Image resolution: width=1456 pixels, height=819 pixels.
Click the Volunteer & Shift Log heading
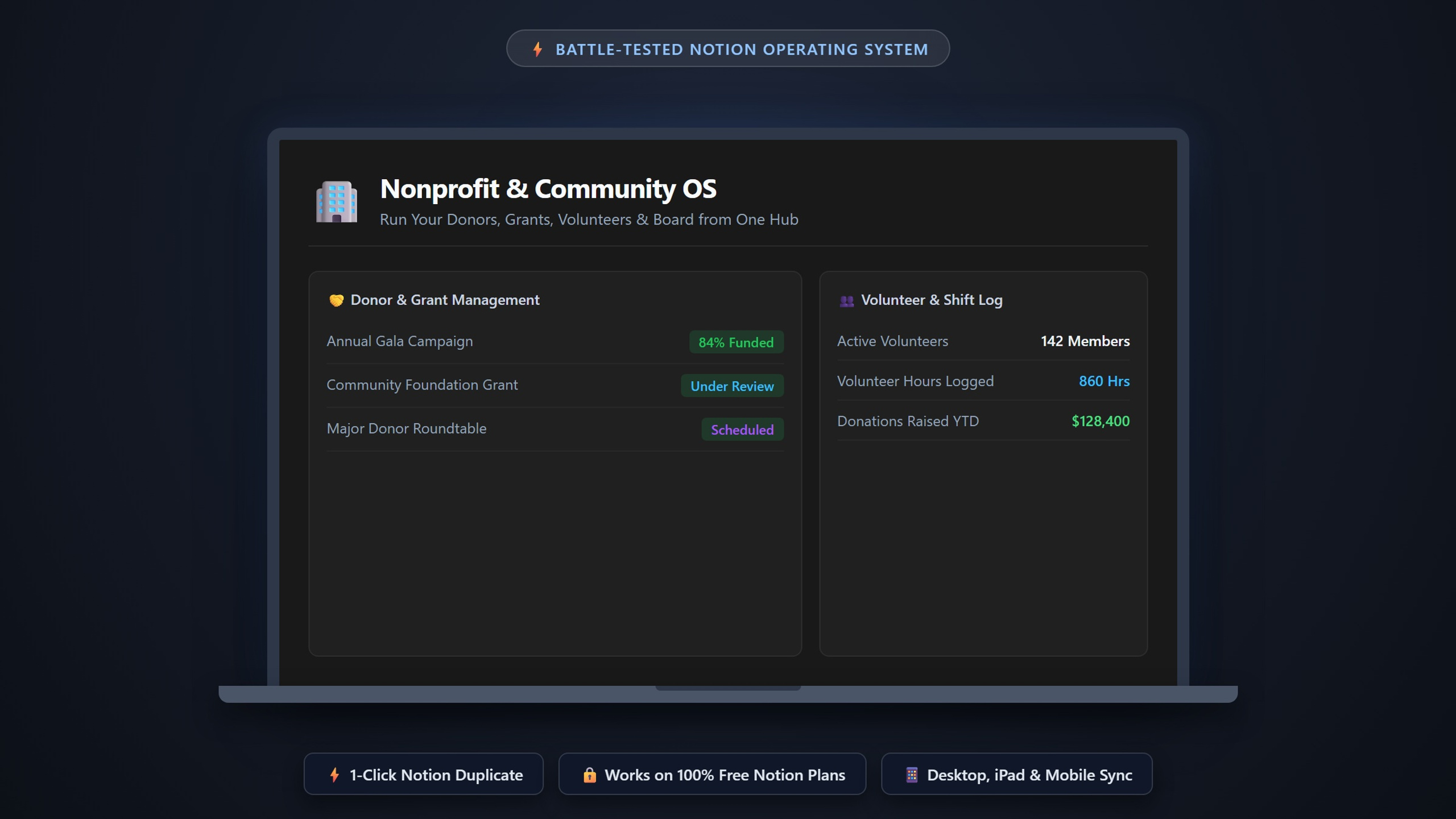932,300
